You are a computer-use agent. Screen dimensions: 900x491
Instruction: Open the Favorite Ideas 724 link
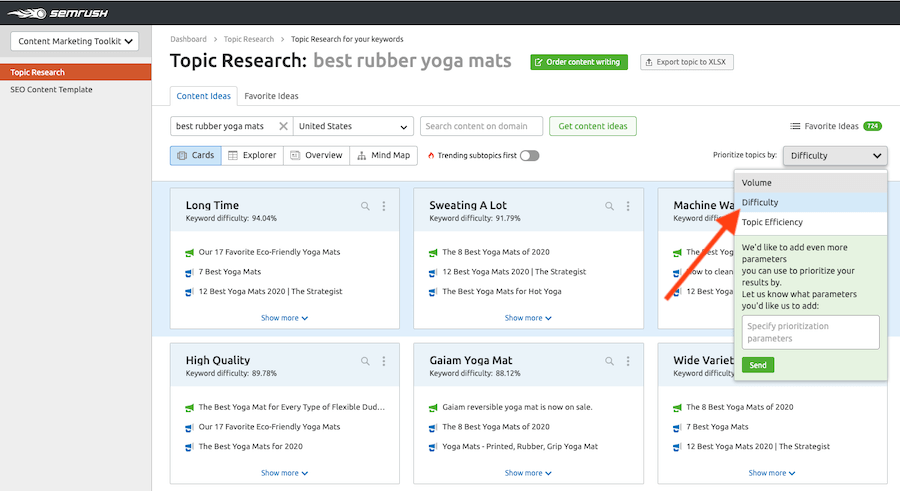pyautogui.click(x=836, y=126)
